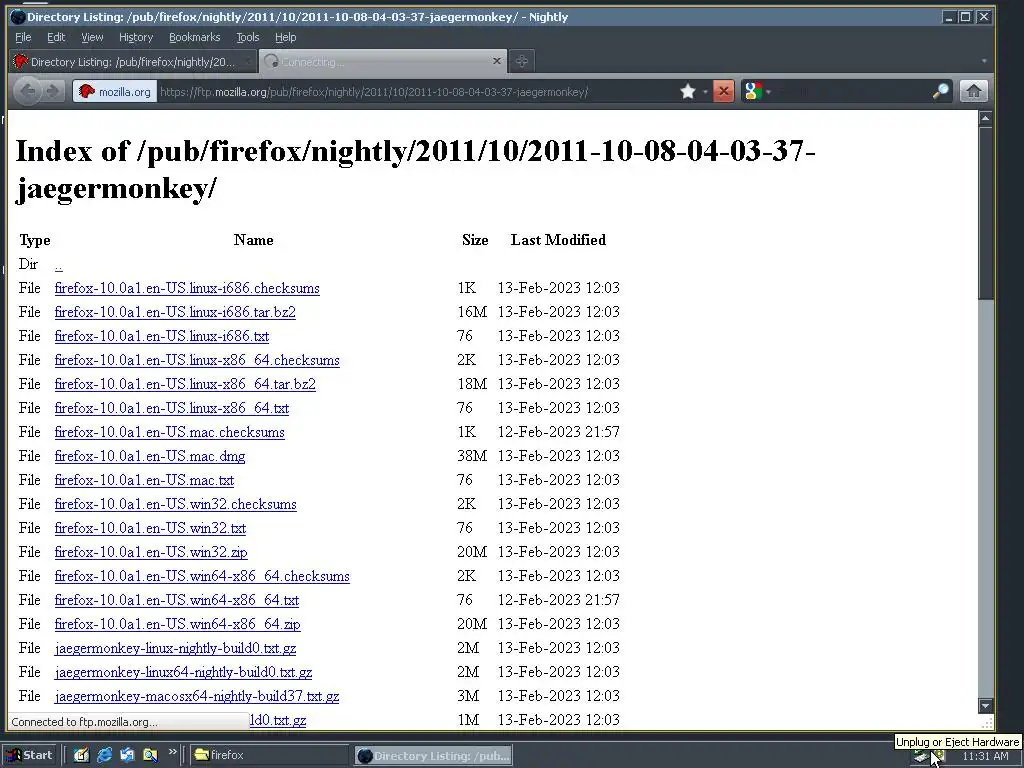Click the mozilla.org site identity button
The image size is (1024, 768).
[x=114, y=91]
